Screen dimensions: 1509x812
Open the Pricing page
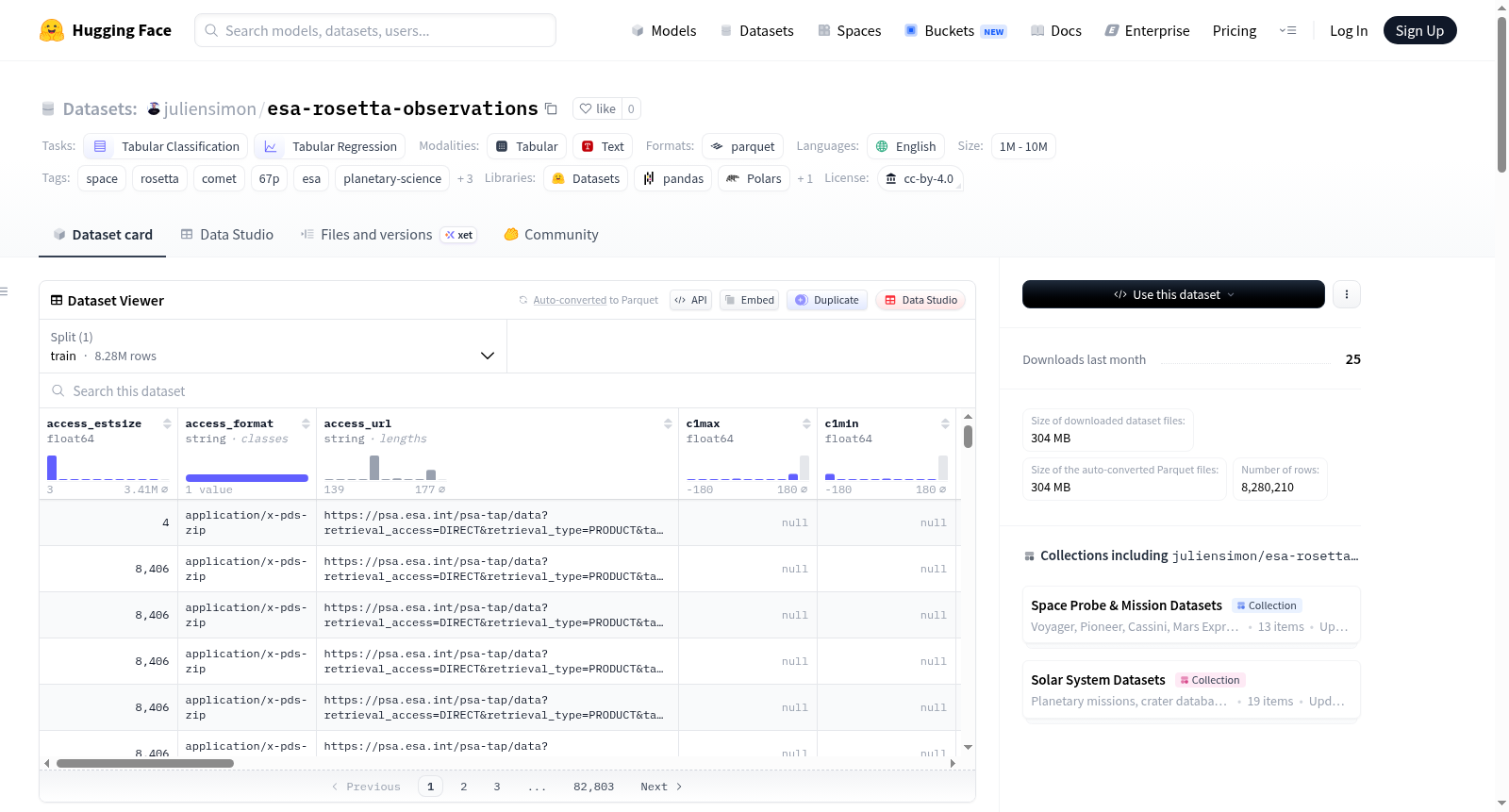1235,30
